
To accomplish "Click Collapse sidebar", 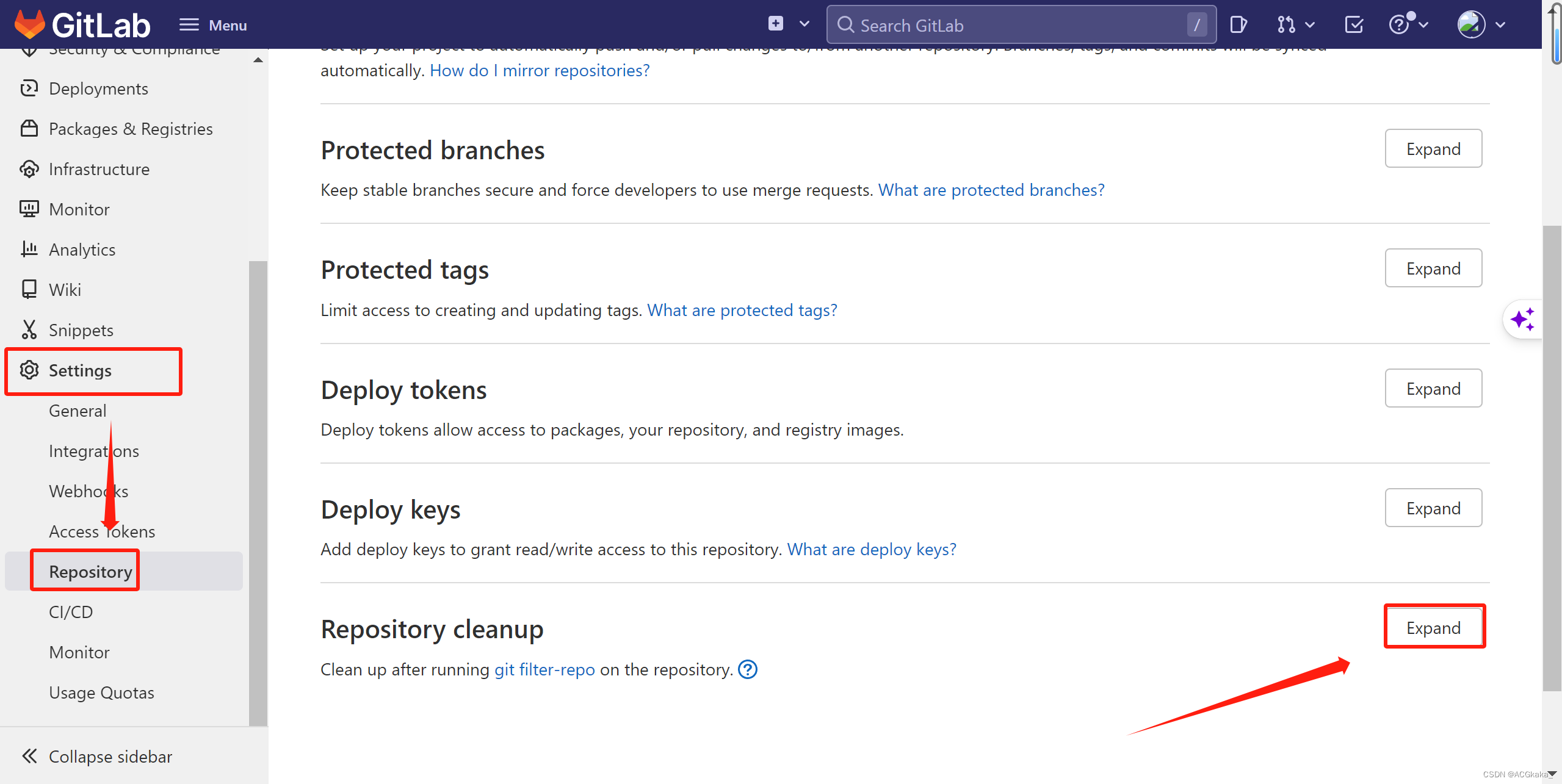I will click(x=110, y=757).
